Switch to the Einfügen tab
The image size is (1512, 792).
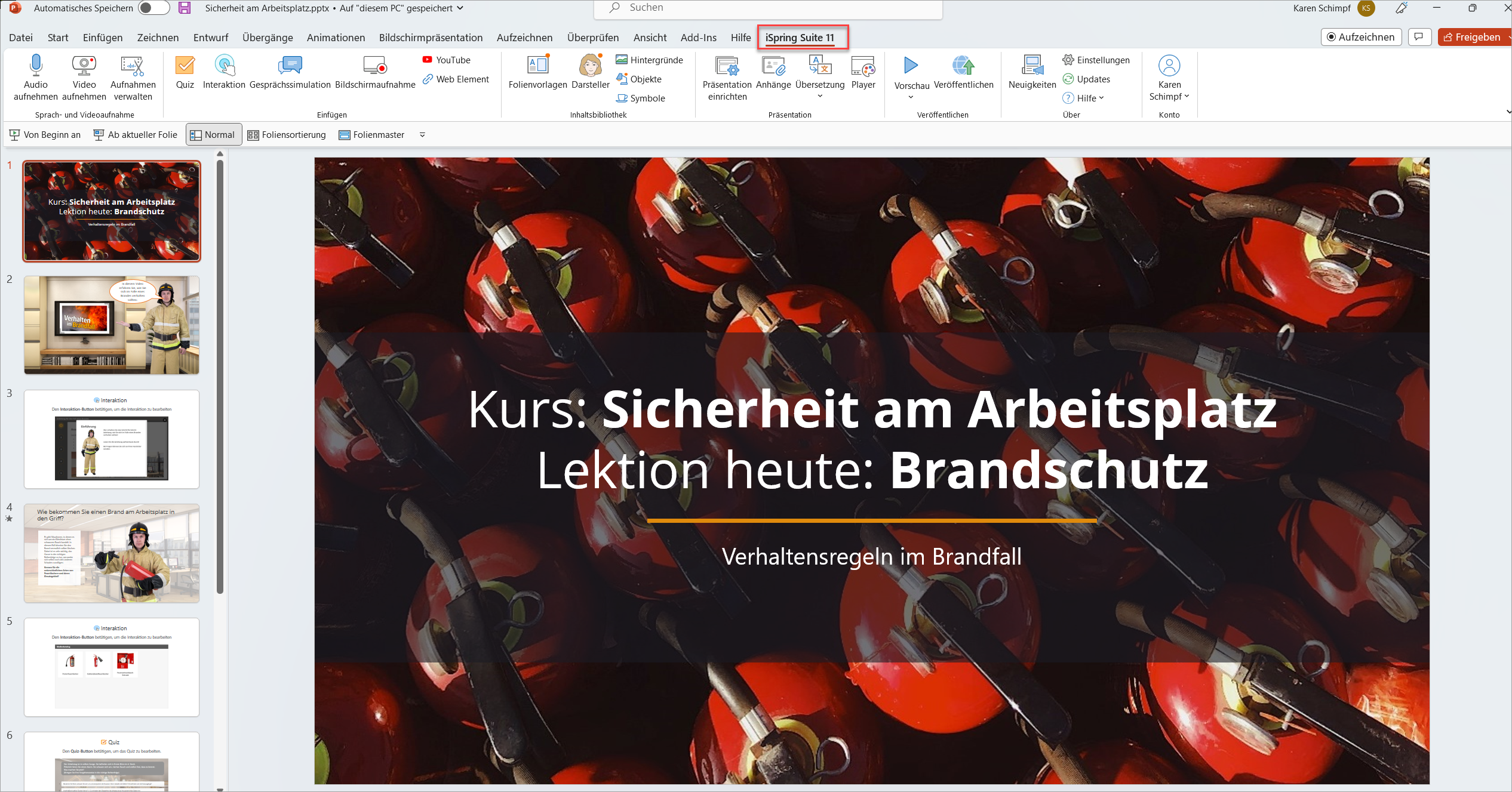point(103,38)
